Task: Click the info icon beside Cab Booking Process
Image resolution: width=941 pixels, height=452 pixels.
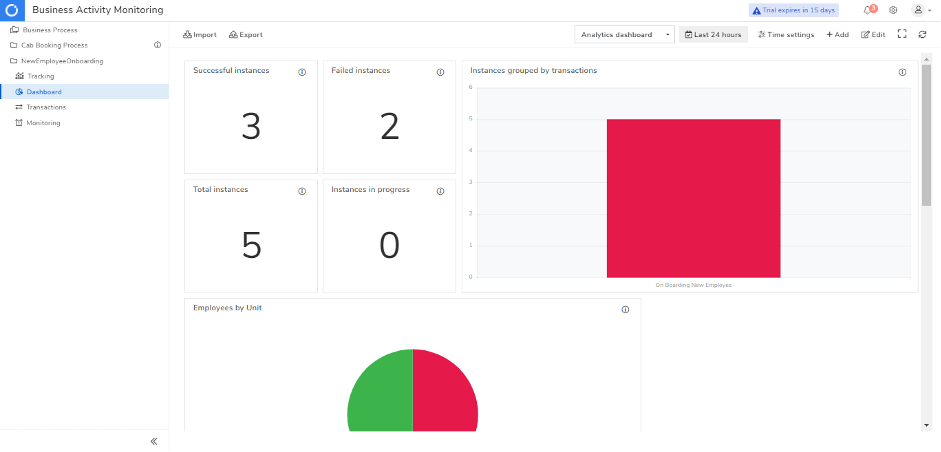Action: click(157, 45)
